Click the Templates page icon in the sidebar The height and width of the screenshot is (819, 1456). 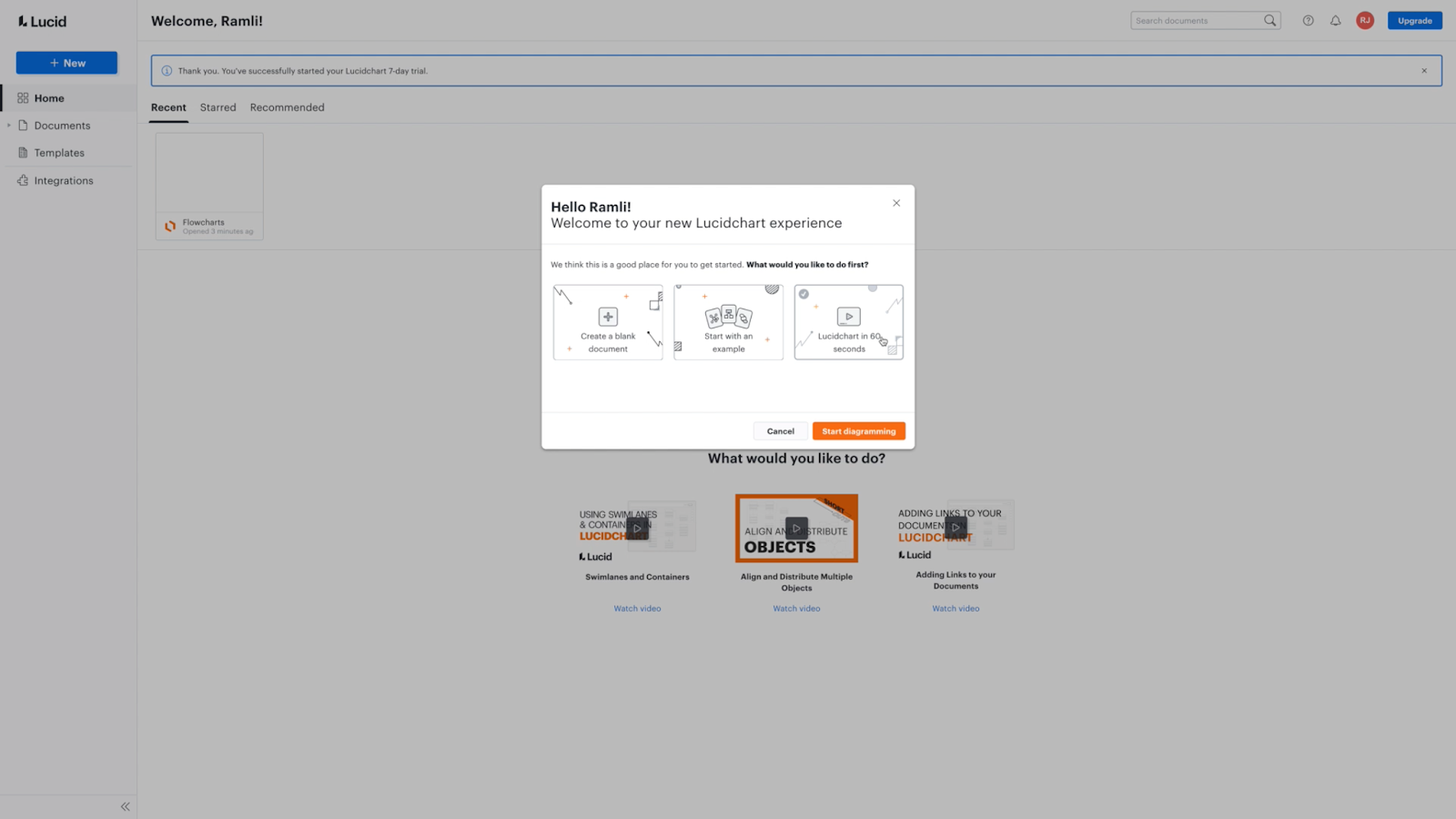[x=23, y=153]
